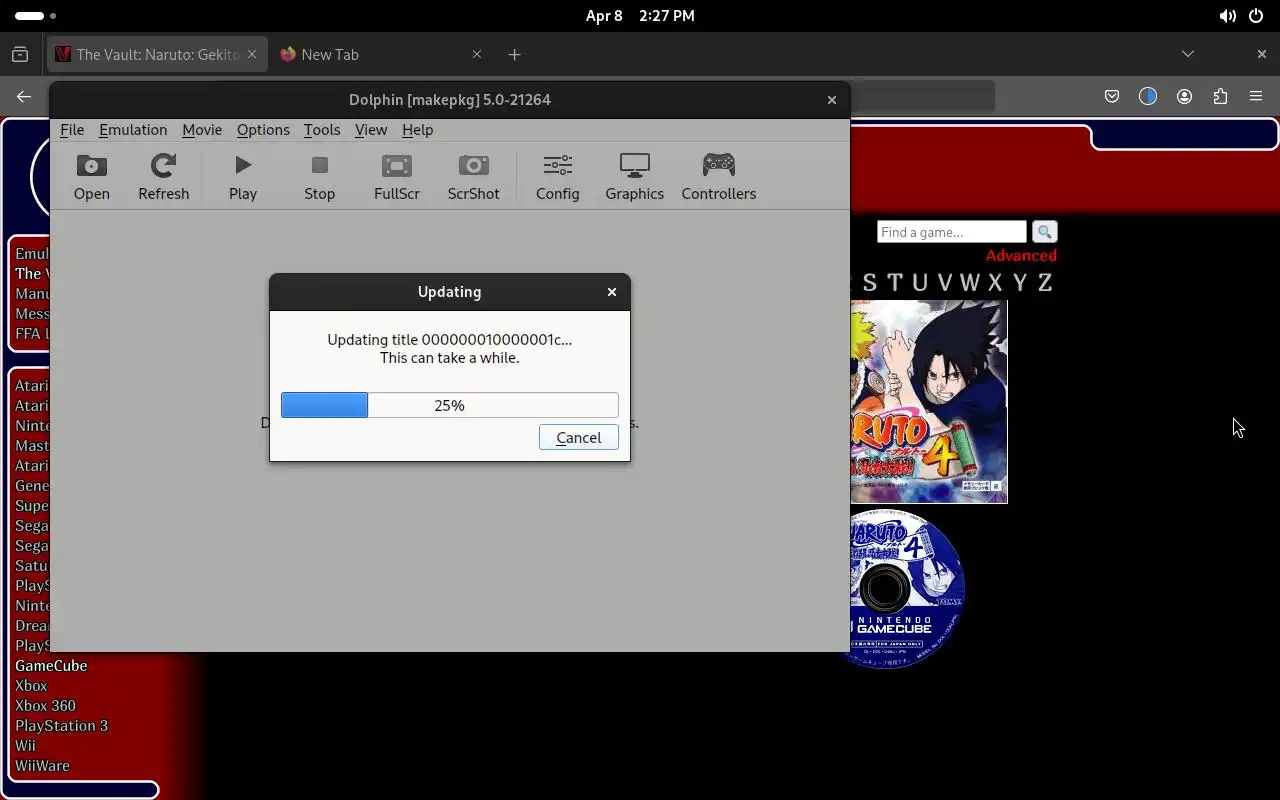Open the Wii sidebar link

point(25,746)
